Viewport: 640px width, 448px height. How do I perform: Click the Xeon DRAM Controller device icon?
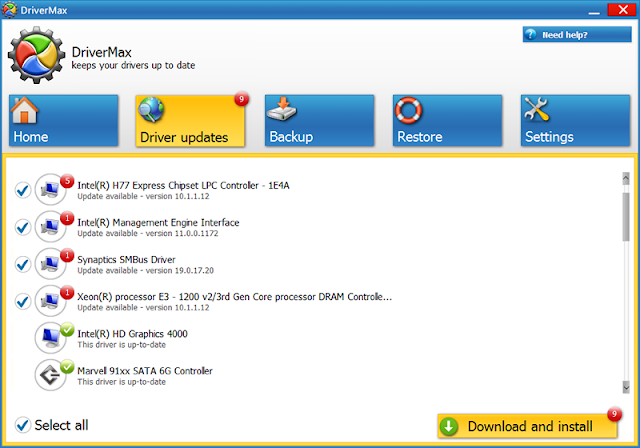click(x=50, y=301)
